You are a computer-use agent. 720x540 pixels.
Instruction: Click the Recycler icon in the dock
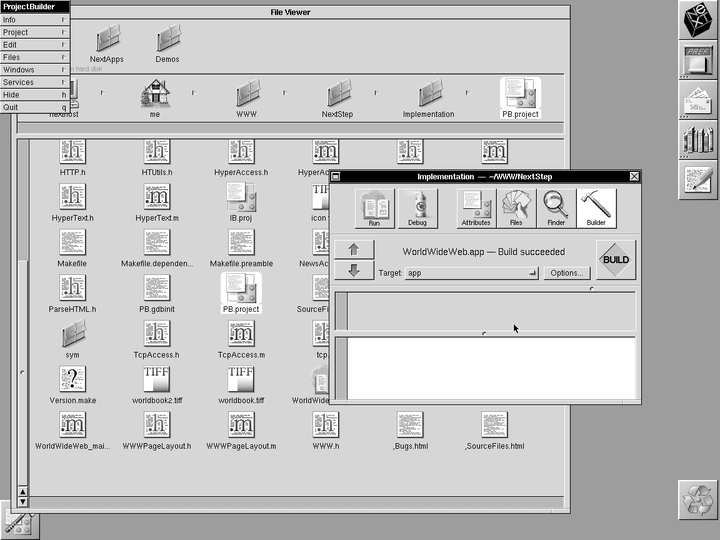point(696,499)
